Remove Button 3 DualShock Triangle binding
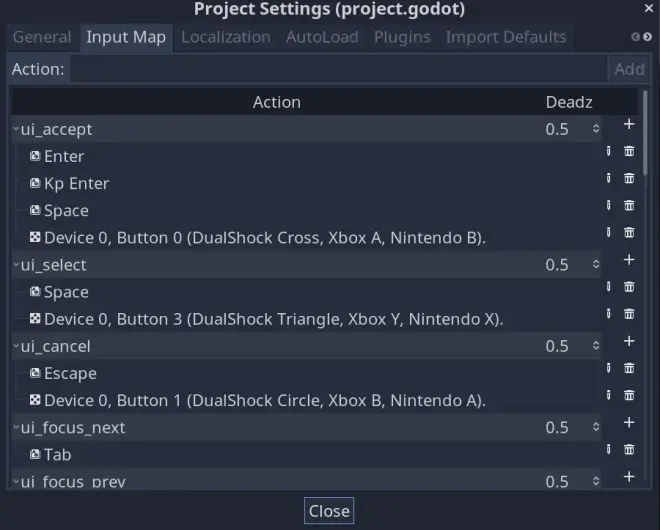 (x=629, y=314)
